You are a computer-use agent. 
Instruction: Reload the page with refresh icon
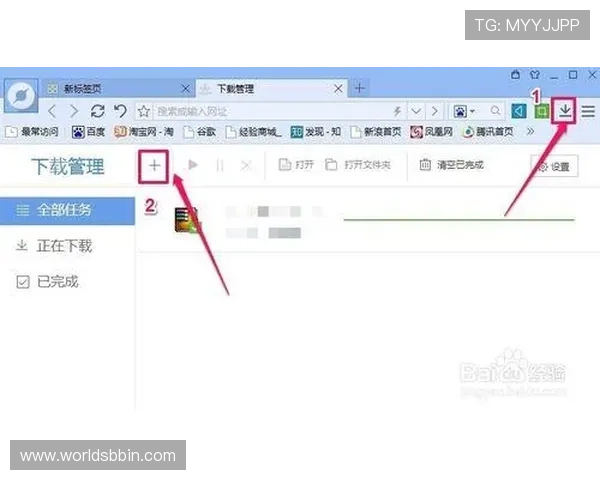click(98, 111)
